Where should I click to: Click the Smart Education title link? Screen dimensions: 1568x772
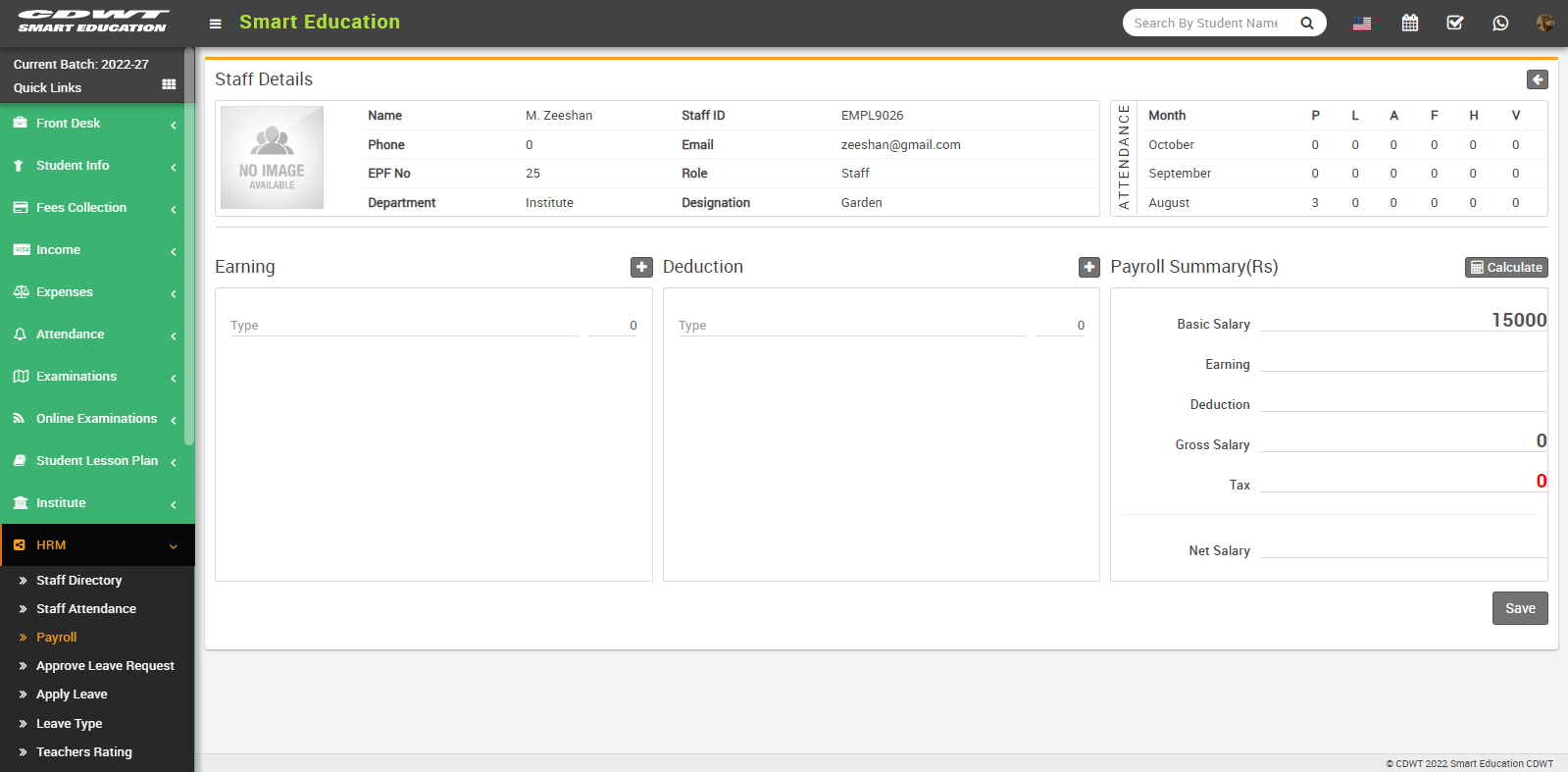(320, 22)
